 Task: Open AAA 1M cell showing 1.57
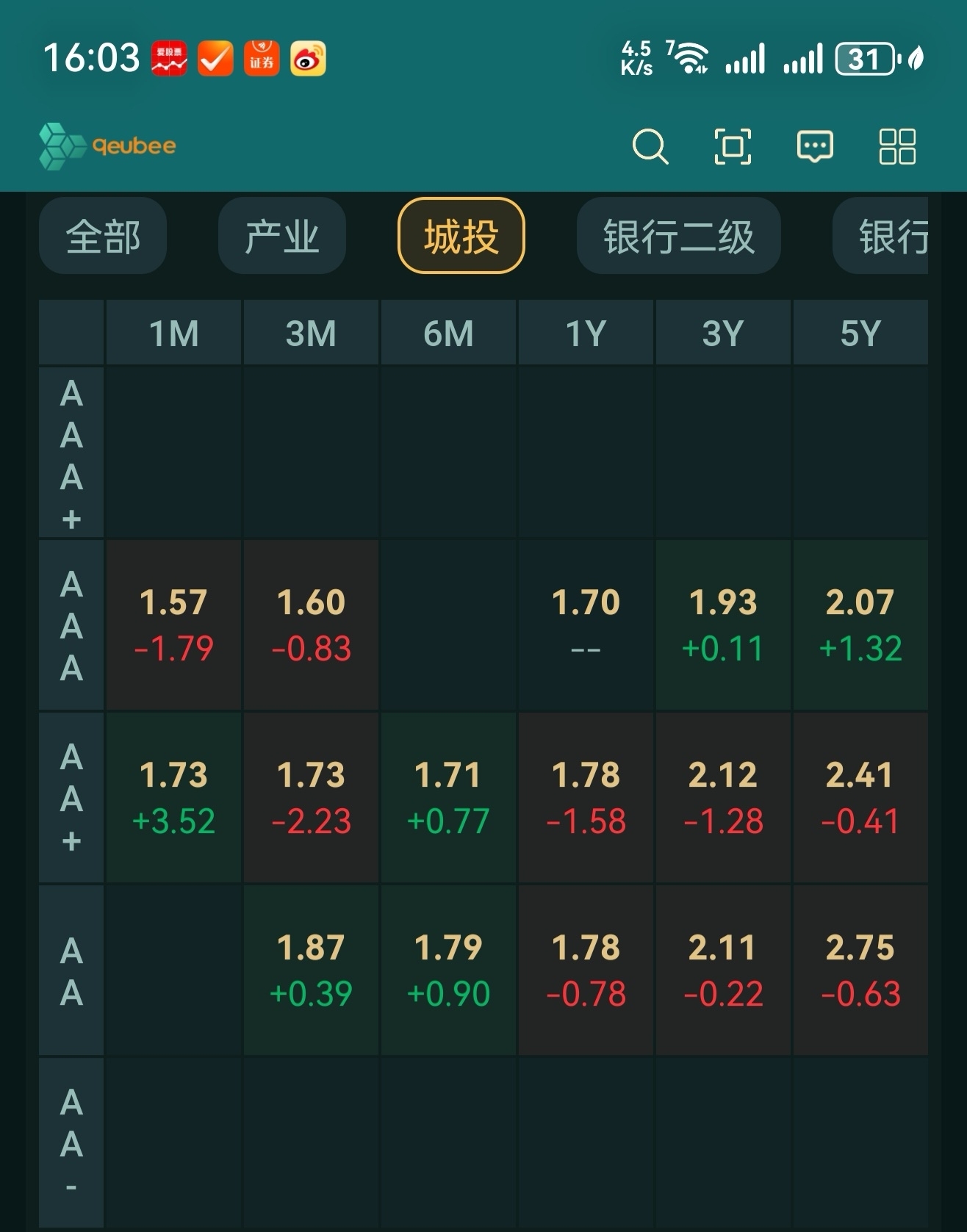[174, 625]
